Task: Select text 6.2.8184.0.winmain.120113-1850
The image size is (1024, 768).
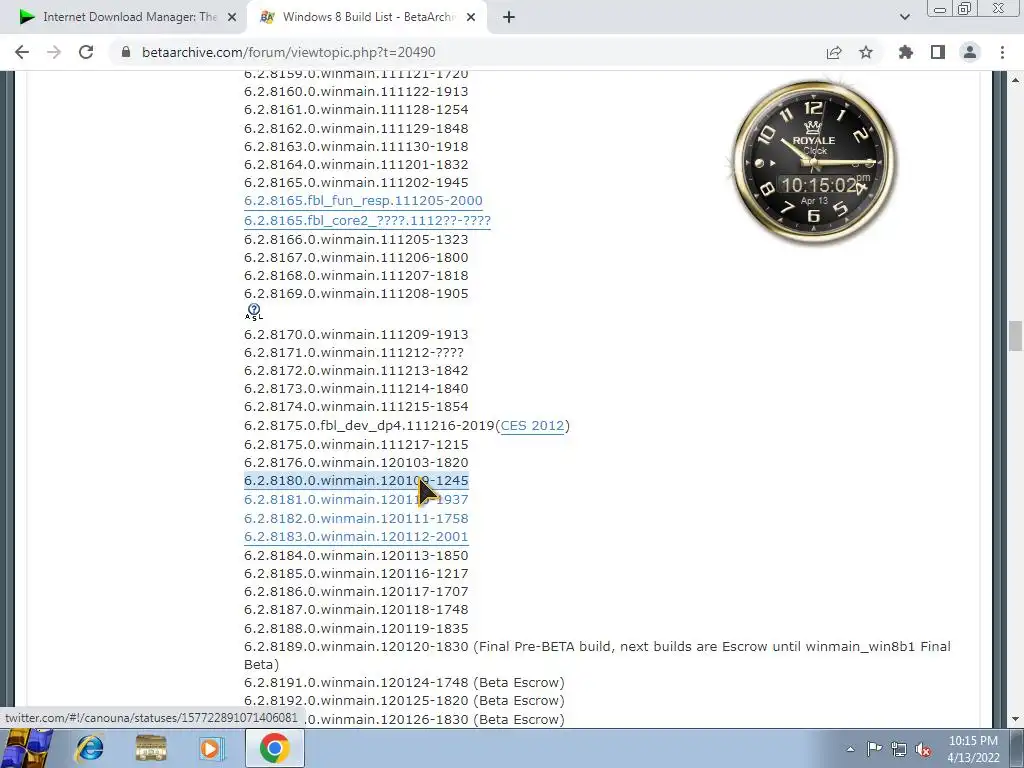Action: coord(356,556)
